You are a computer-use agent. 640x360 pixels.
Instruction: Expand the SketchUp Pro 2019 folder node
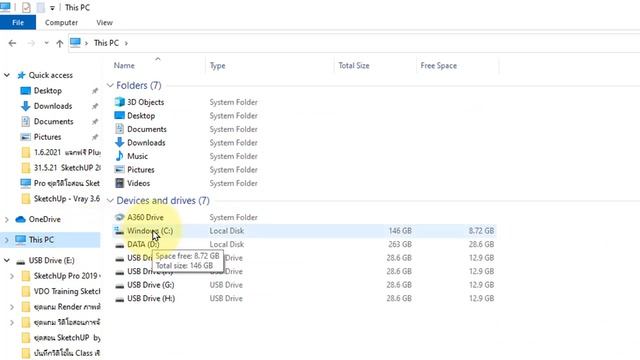pos(12,276)
